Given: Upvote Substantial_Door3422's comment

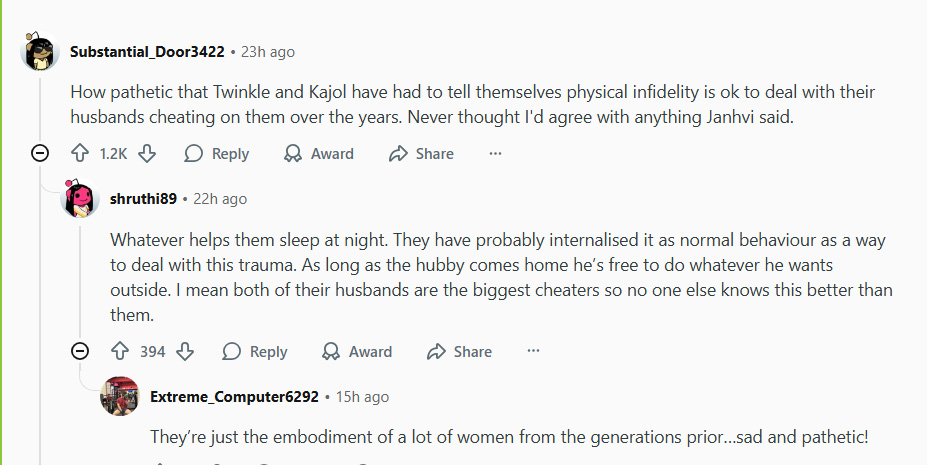Looking at the screenshot, I should [80, 154].
